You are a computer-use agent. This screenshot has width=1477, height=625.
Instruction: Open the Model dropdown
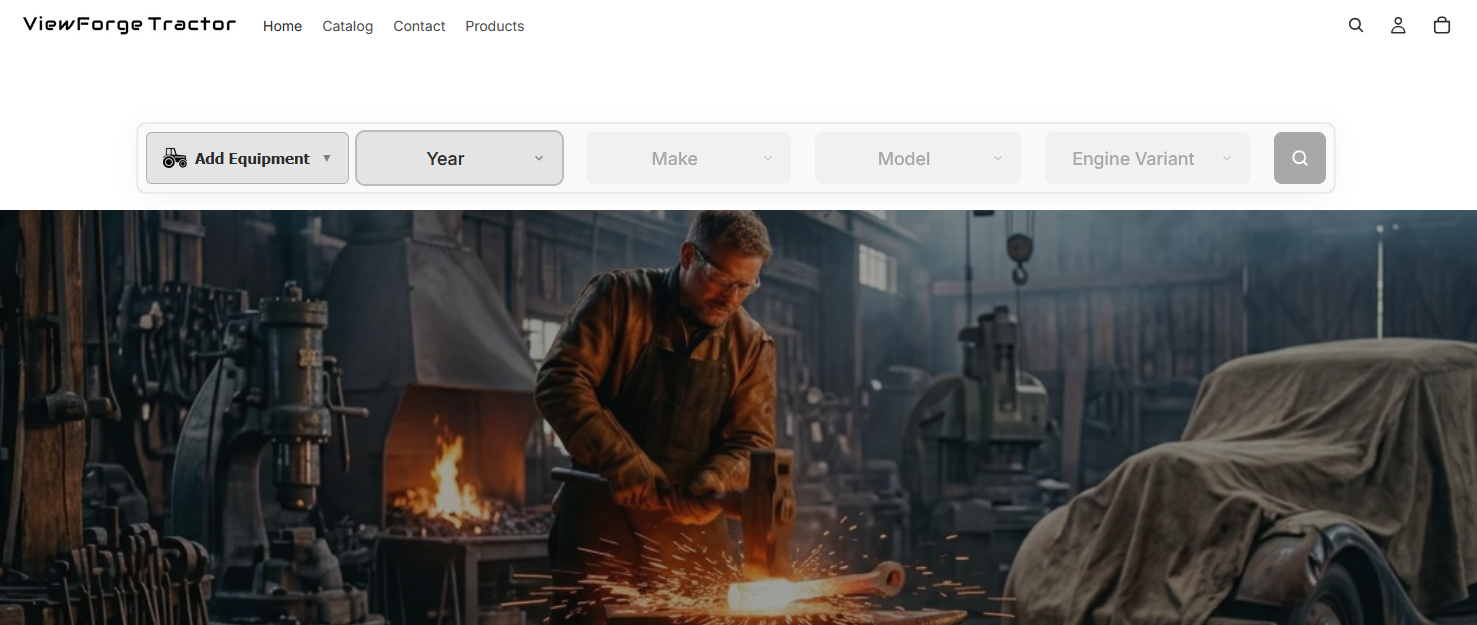pyautogui.click(x=918, y=158)
